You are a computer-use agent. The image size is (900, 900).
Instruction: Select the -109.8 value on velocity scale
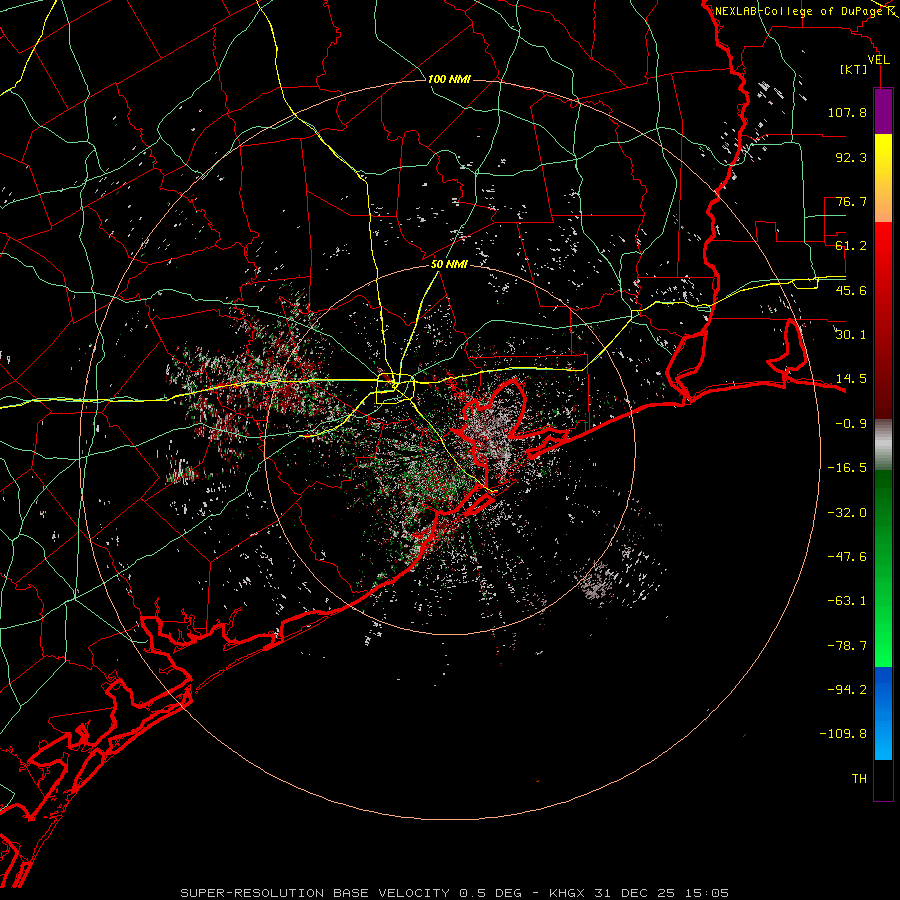pyautogui.click(x=843, y=734)
